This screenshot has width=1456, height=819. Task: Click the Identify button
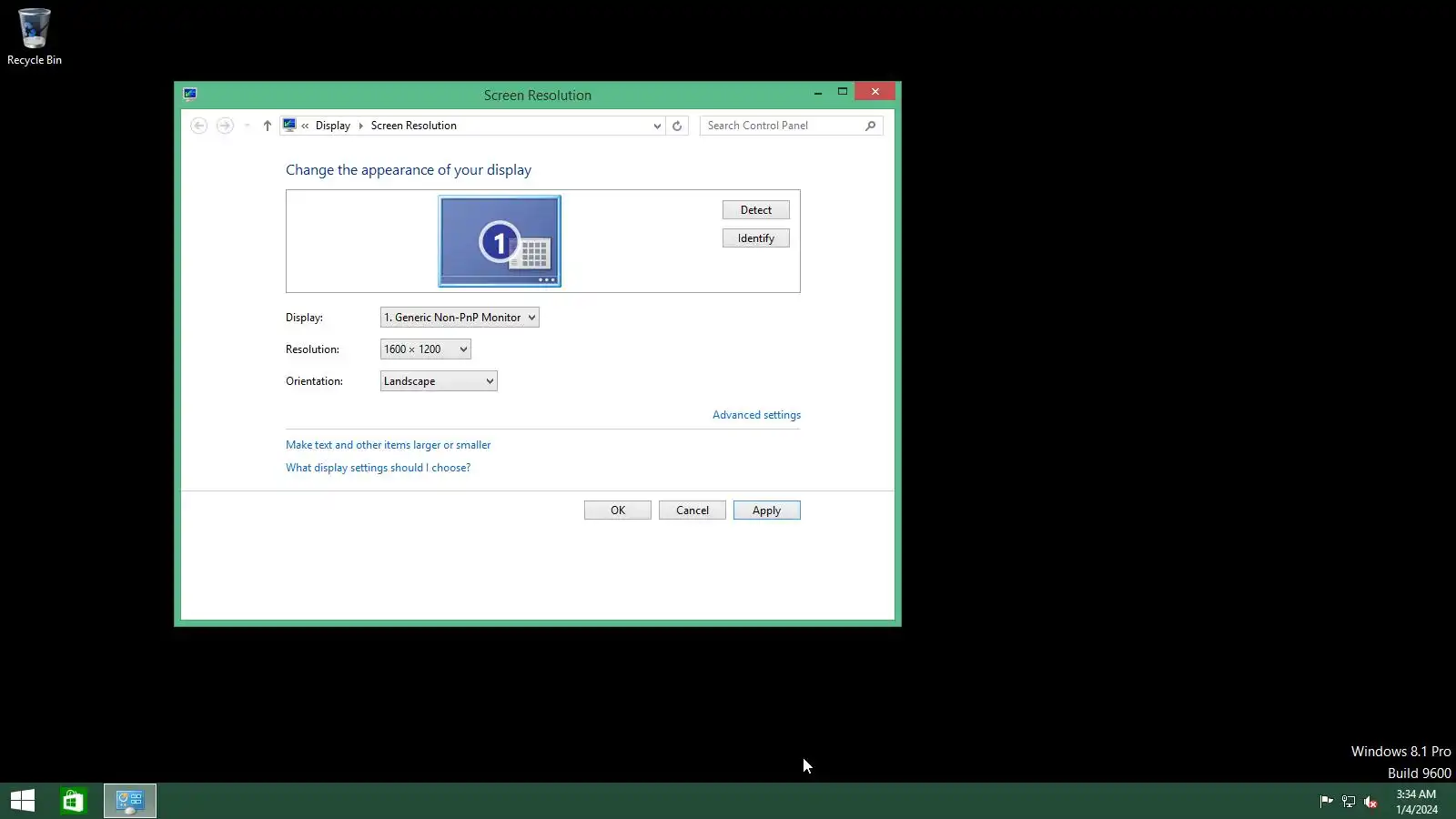756,238
